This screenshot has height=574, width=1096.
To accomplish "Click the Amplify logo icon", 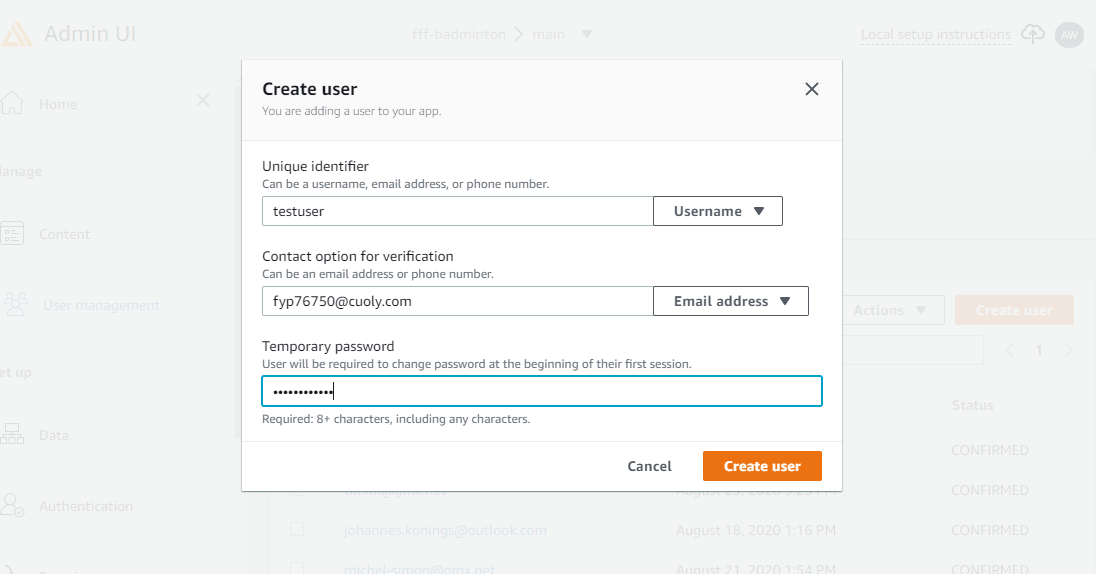I will coord(17,34).
